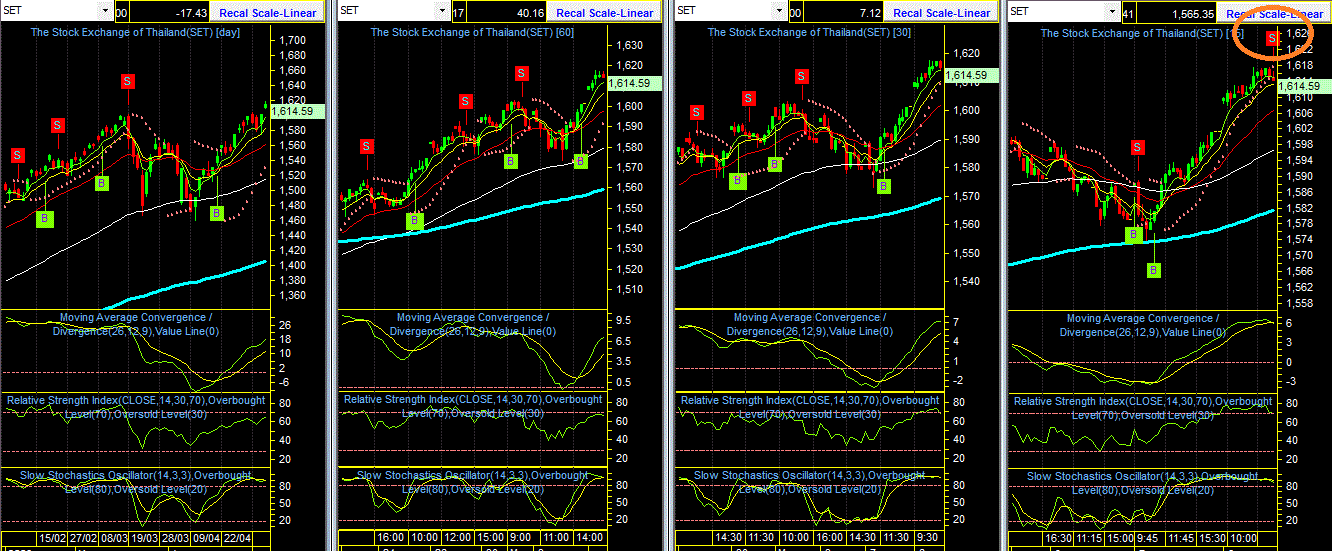Image resolution: width=1332 pixels, height=551 pixels.
Task: Open the SET symbol dropdown in the [60] chart
Action: (x=443, y=11)
